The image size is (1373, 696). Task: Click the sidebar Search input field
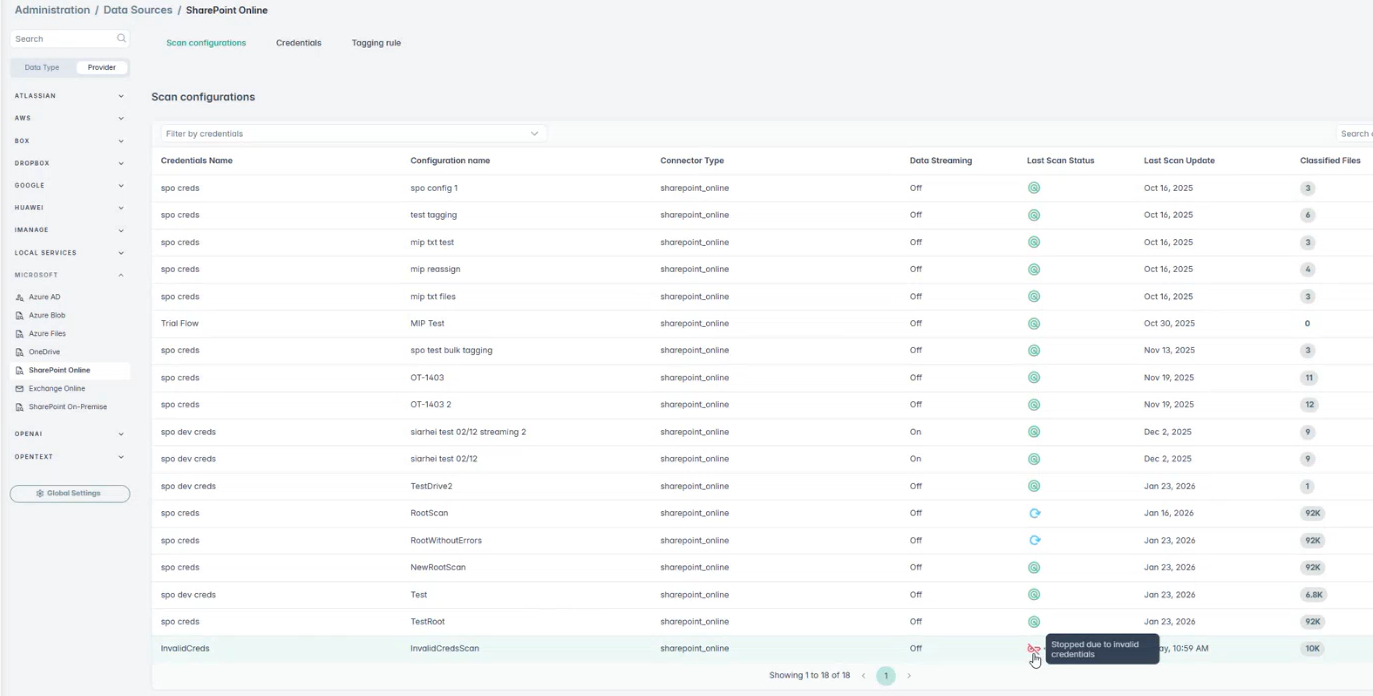[x=62, y=39]
